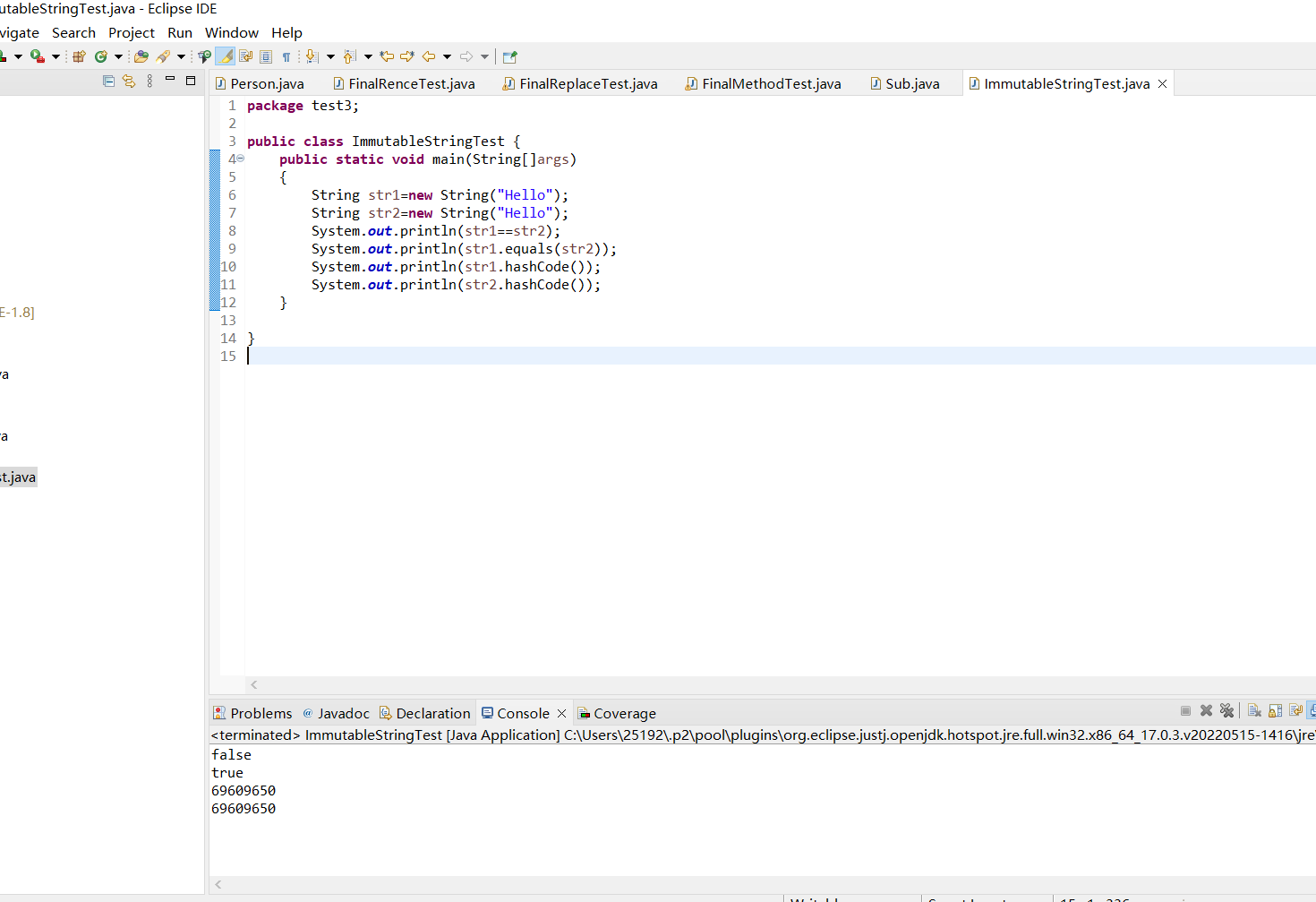
Task: Click the editor horizontal scrollbar left arrow
Action: [x=254, y=684]
